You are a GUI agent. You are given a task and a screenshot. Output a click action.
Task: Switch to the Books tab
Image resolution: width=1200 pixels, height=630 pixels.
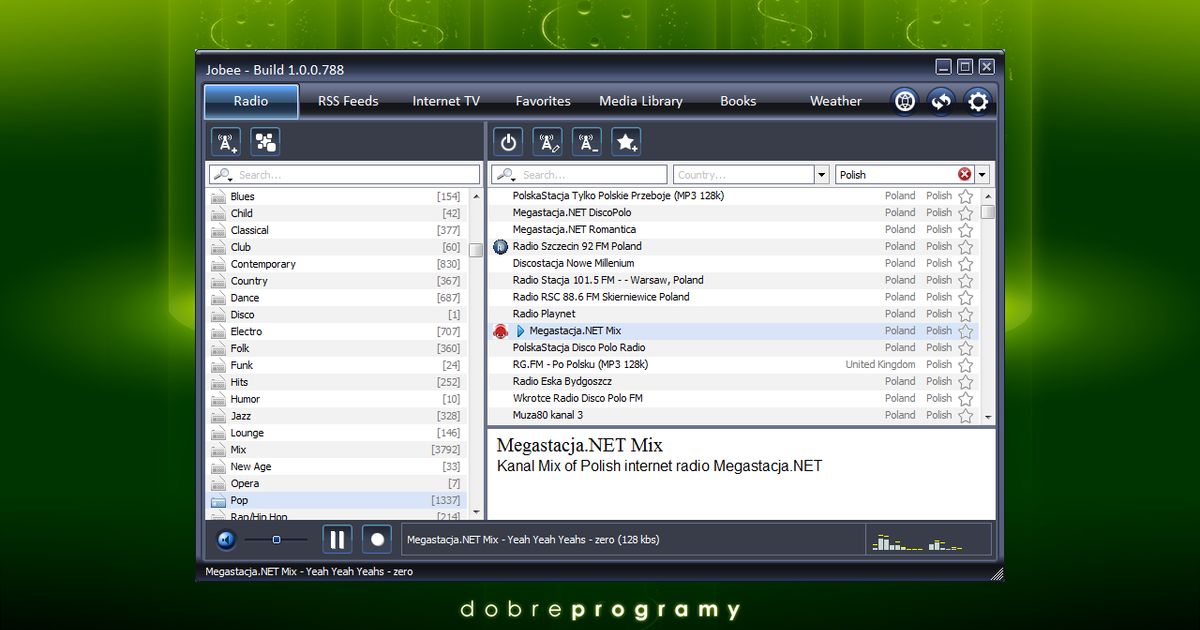pyautogui.click(x=738, y=101)
